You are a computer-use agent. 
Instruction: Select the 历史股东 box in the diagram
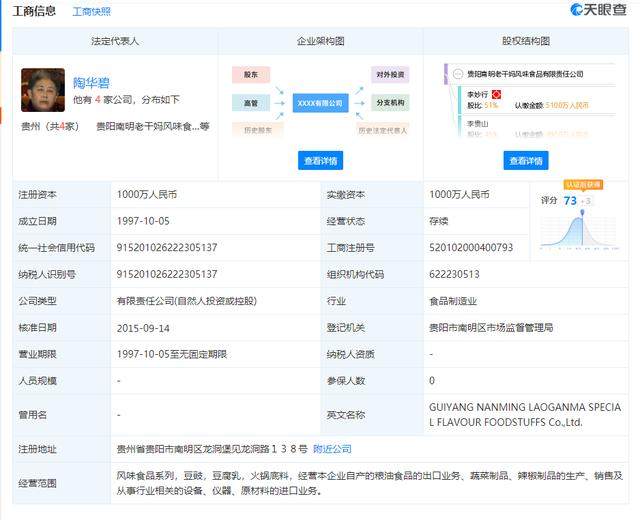point(258,130)
